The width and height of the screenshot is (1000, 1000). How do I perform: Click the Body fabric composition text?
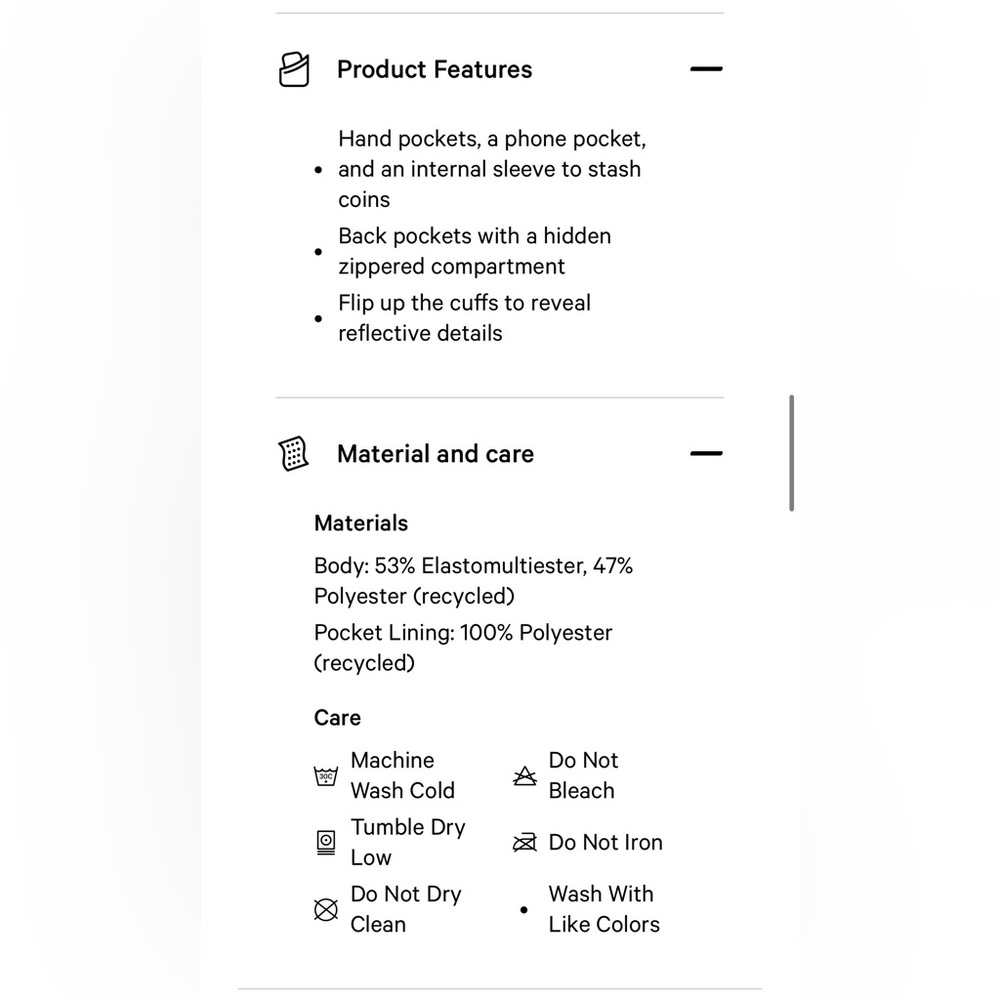click(473, 581)
